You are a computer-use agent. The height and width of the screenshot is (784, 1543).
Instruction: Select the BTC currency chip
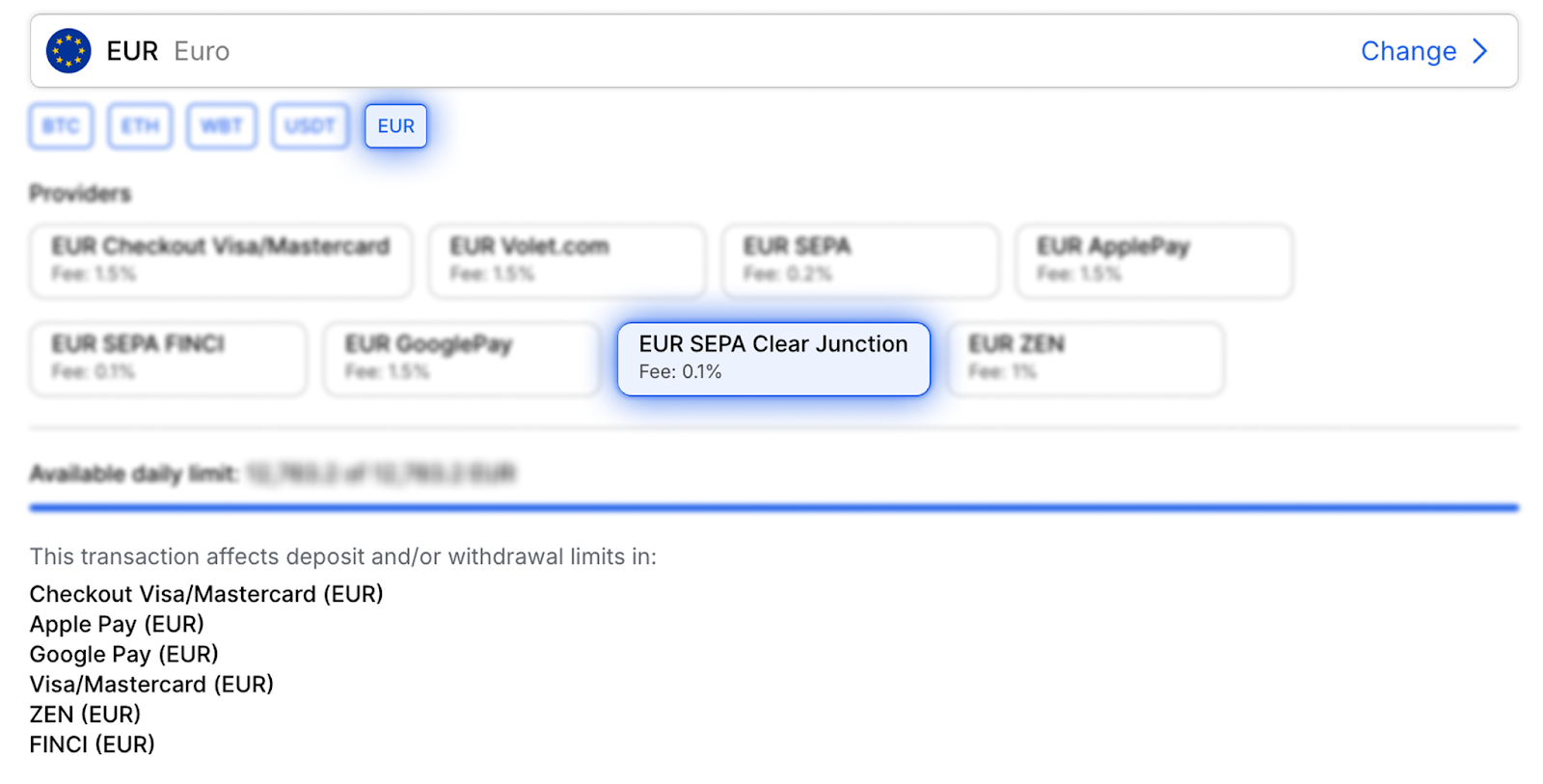point(61,126)
